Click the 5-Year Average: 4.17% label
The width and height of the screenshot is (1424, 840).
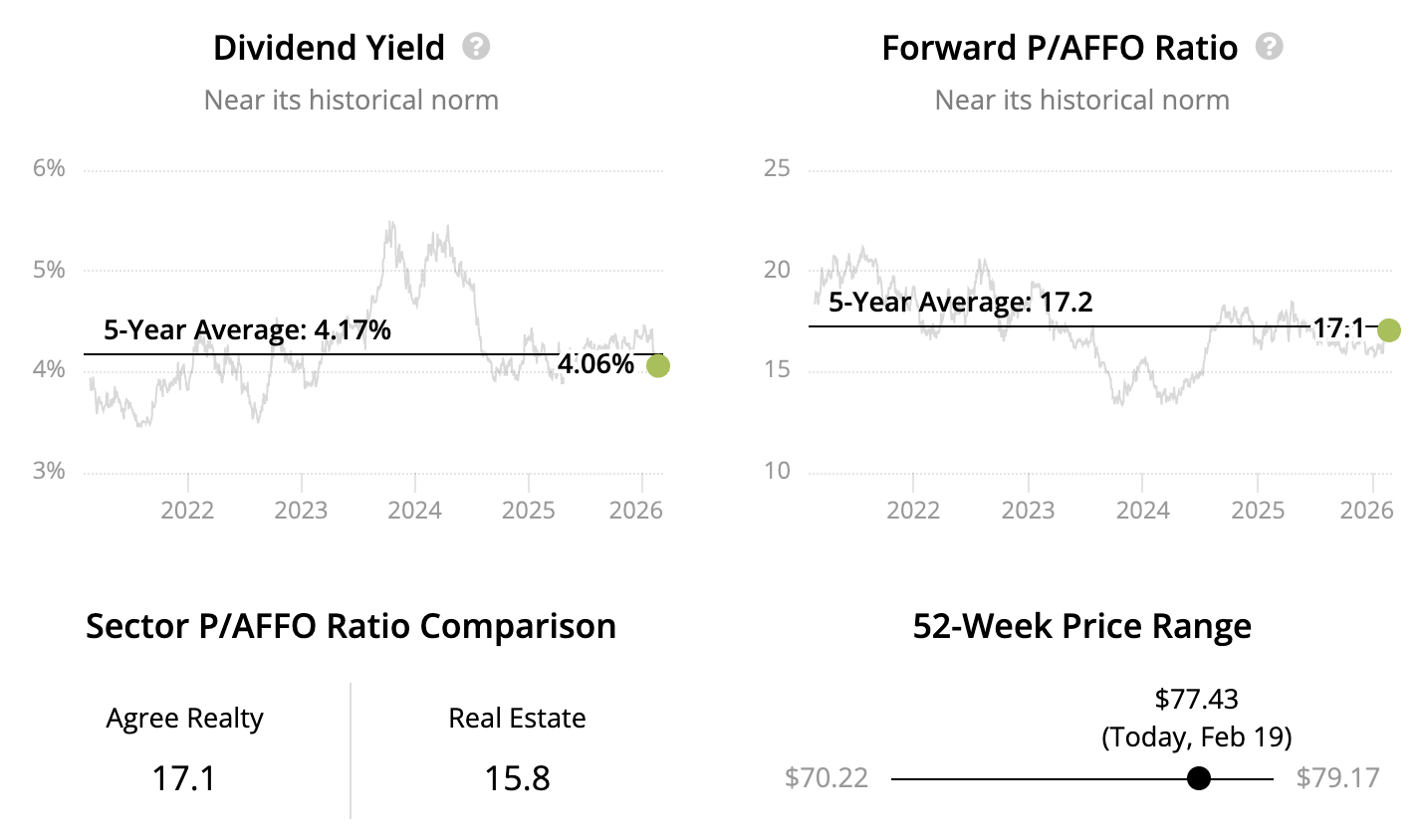pos(247,329)
